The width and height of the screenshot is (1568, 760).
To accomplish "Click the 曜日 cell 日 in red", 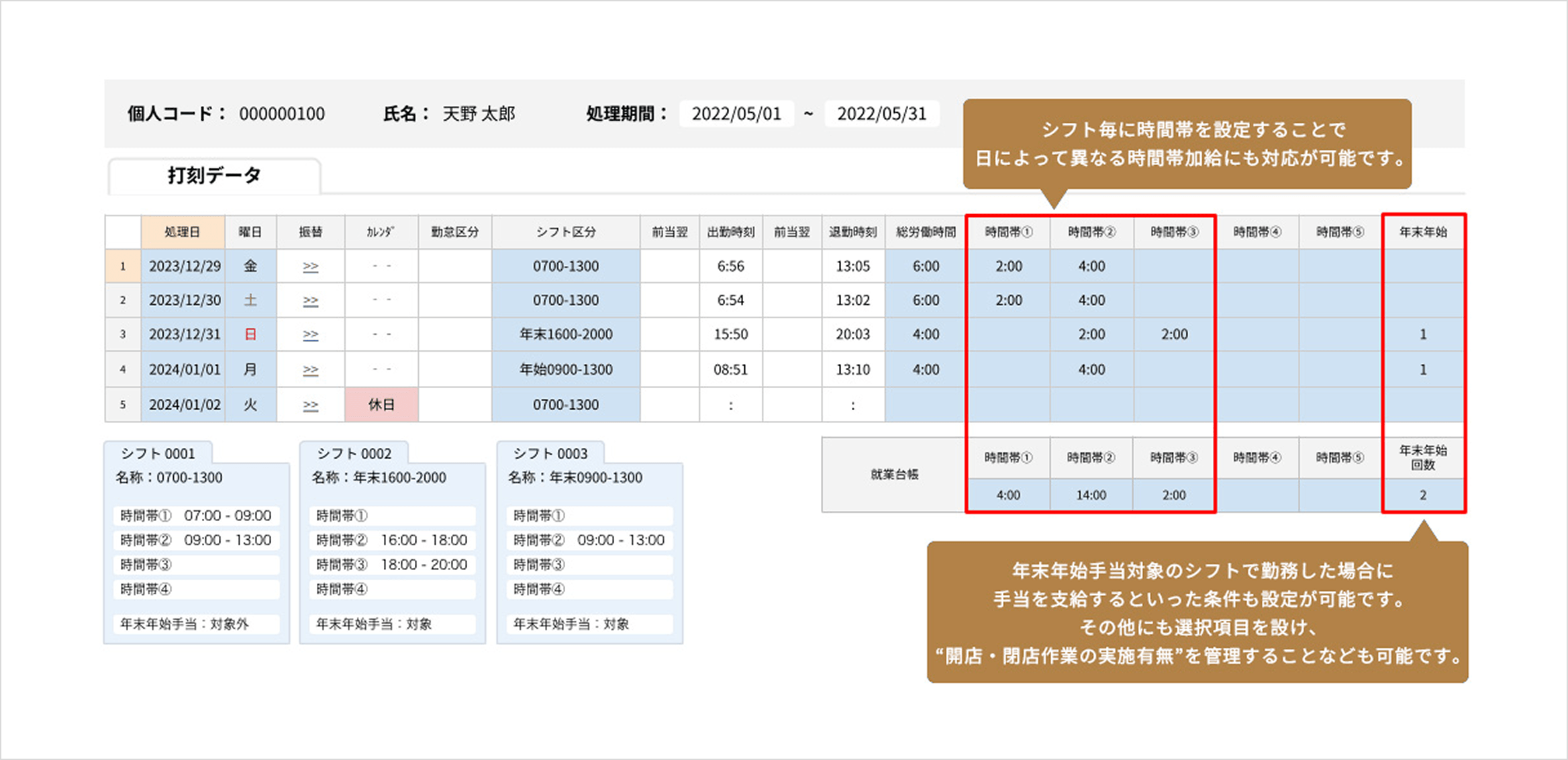I will click(x=250, y=334).
